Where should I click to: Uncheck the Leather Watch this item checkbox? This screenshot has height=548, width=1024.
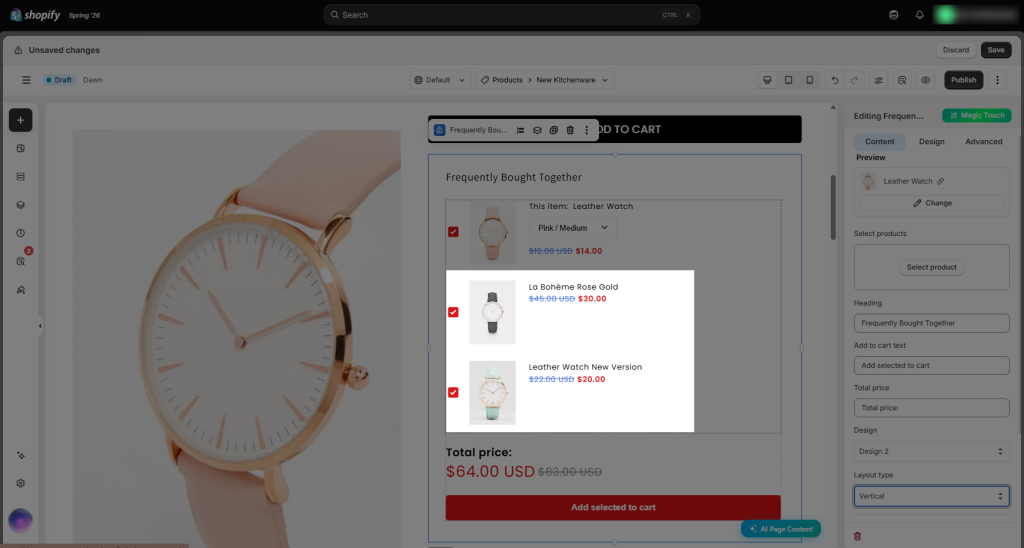point(453,232)
